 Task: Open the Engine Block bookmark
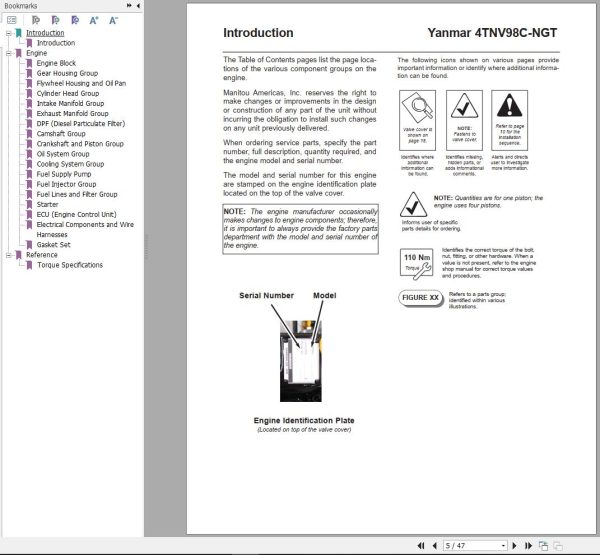pyautogui.click(x=56, y=63)
